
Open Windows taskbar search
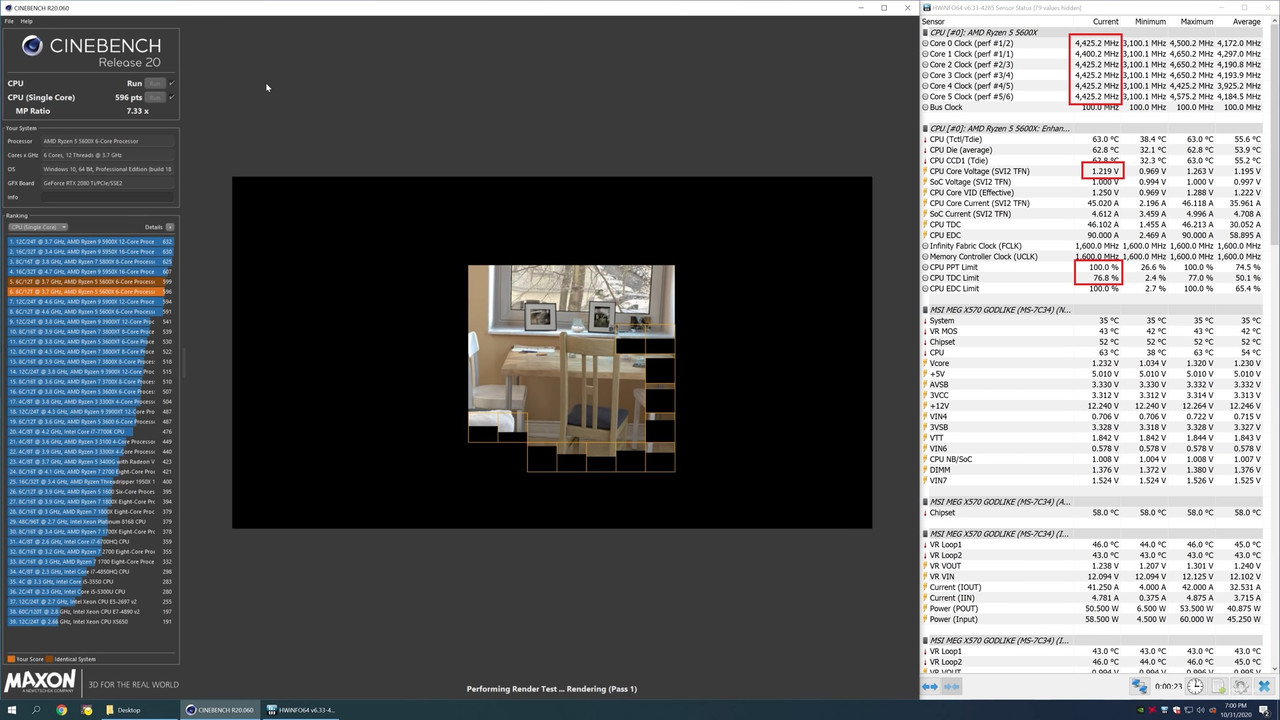(36, 710)
